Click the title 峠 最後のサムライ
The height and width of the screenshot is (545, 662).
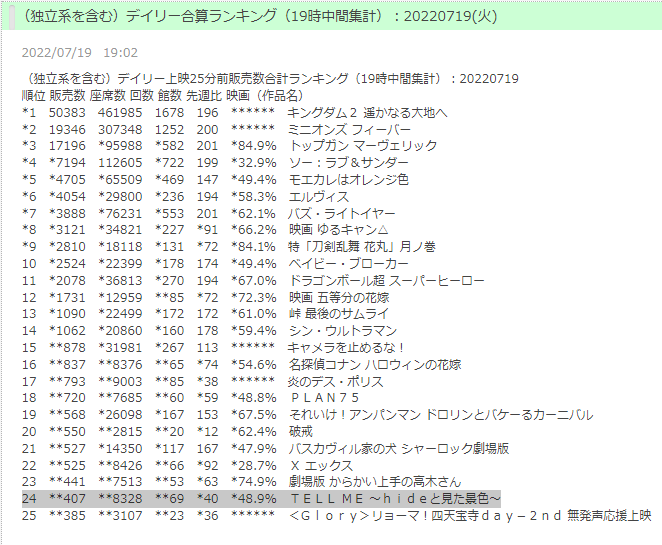coord(338,314)
